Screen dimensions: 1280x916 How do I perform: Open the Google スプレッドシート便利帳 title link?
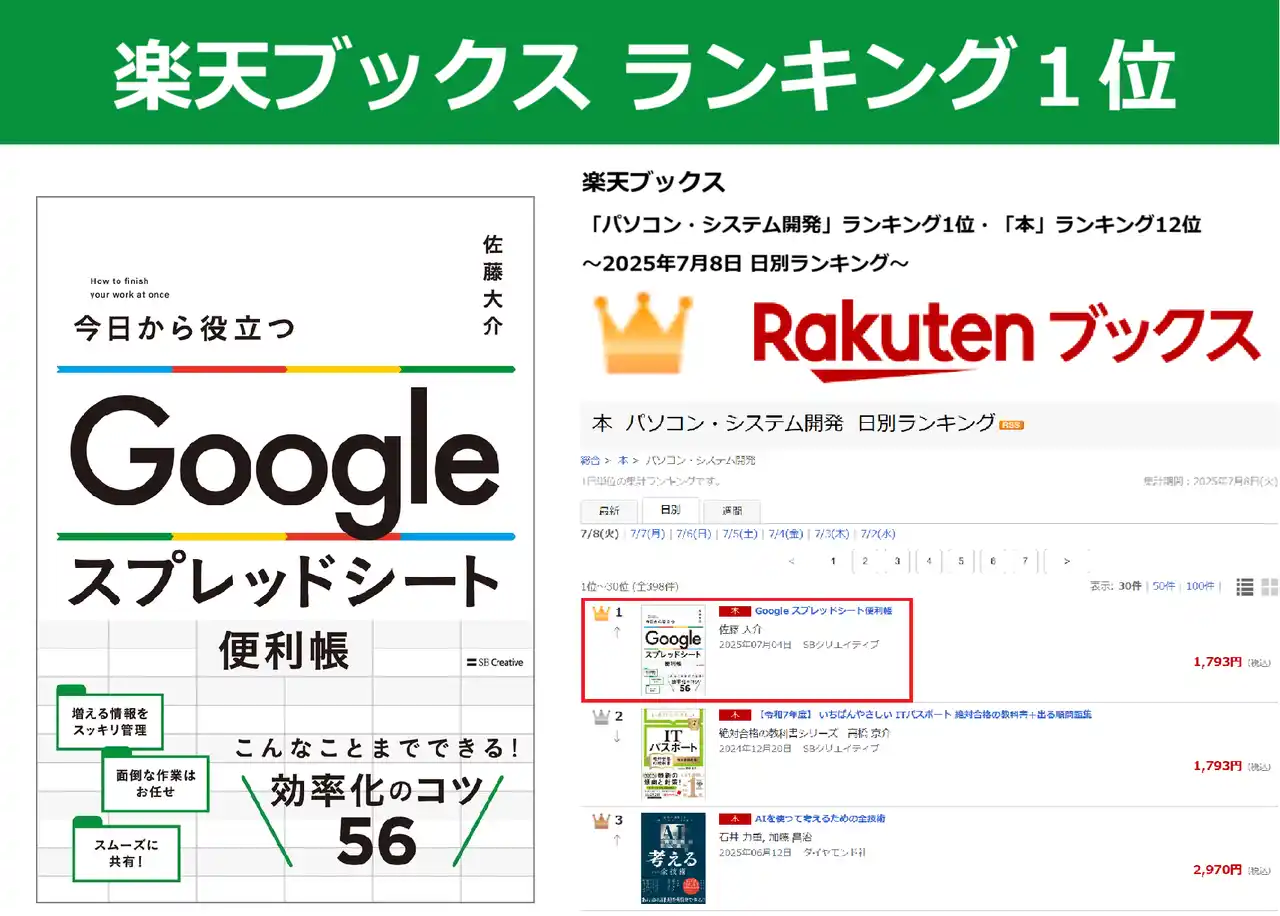[823, 611]
